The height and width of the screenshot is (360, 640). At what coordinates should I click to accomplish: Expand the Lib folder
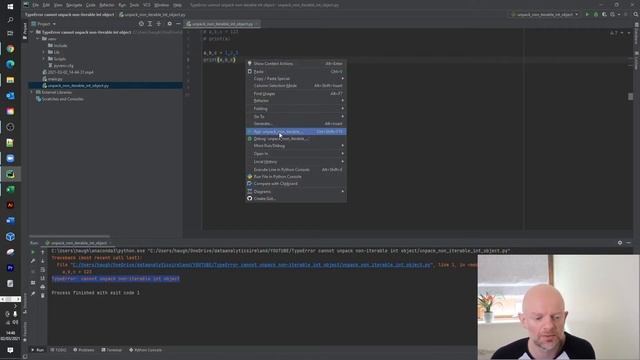[44, 52]
